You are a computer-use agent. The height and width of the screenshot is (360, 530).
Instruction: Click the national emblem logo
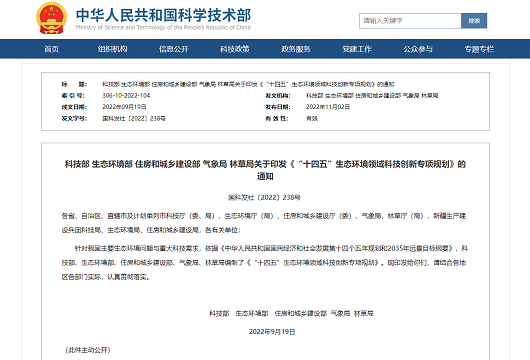tap(51, 18)
